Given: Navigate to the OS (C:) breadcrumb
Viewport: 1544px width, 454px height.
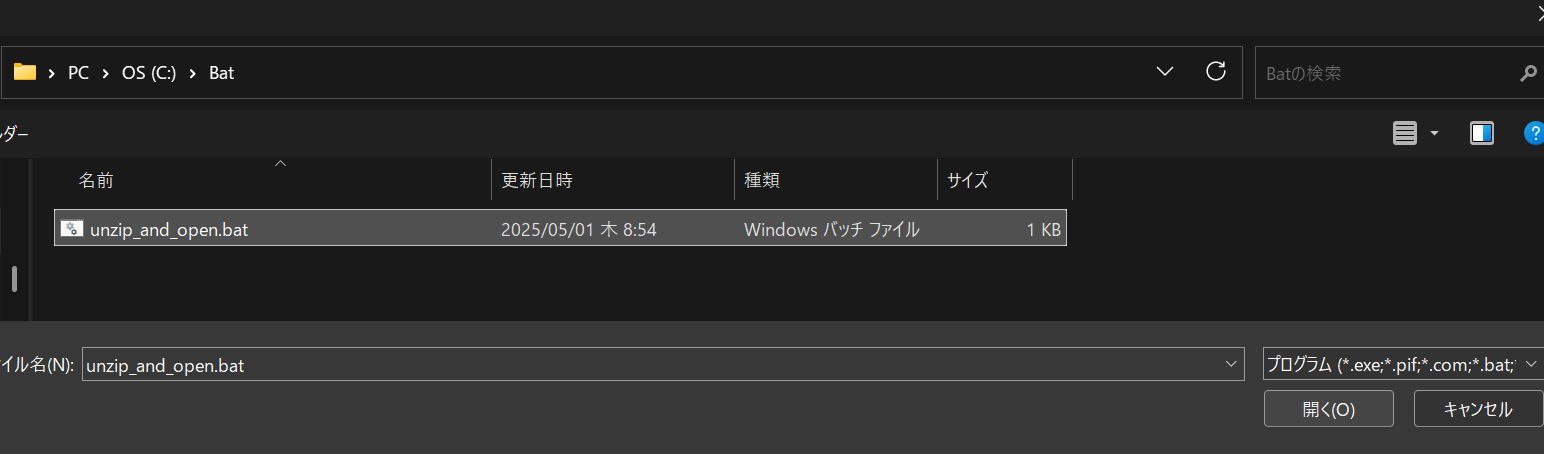Looking at the screenshot, I should coord(148,73).
